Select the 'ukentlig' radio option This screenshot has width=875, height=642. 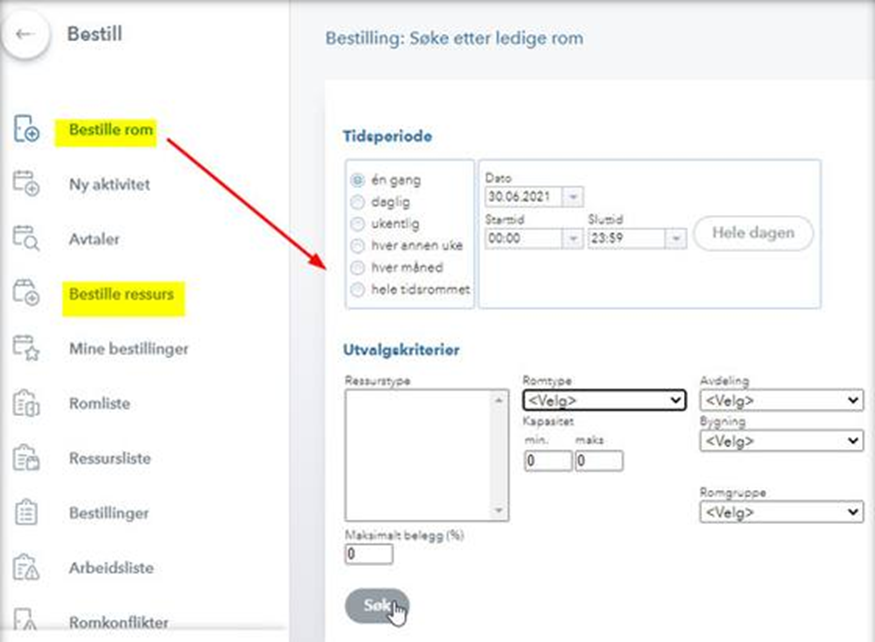[358, 224]
